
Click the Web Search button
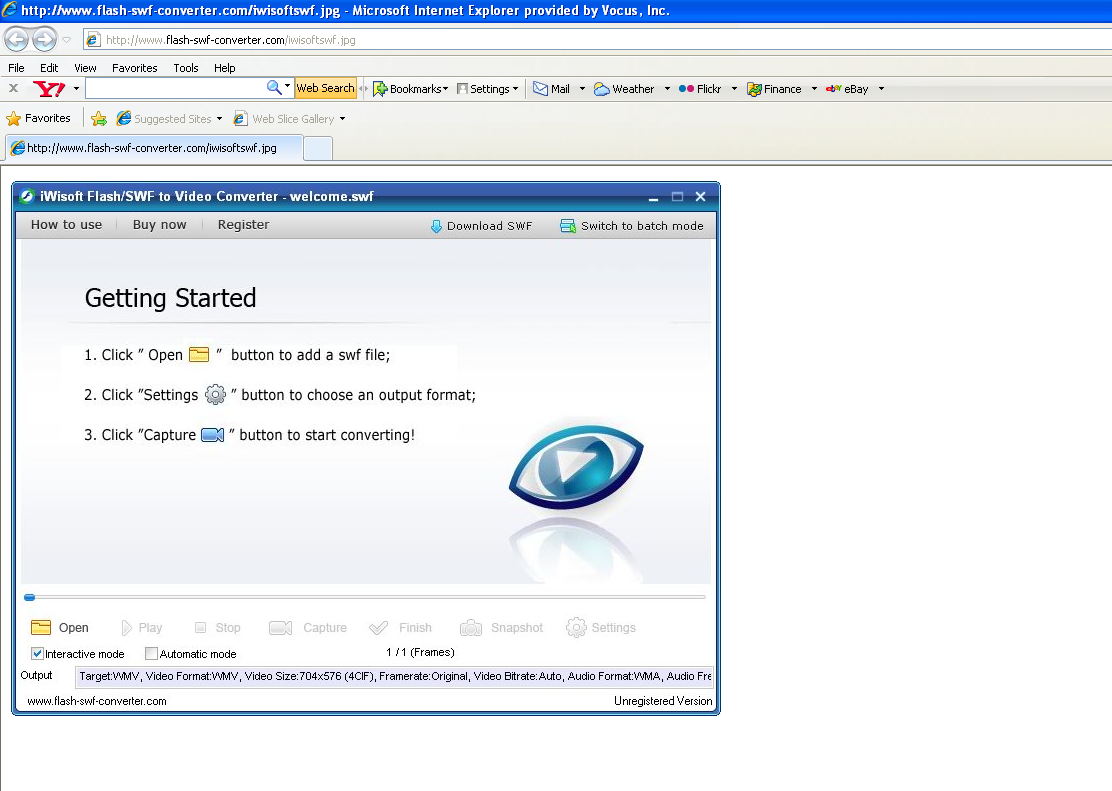[325, 88]
